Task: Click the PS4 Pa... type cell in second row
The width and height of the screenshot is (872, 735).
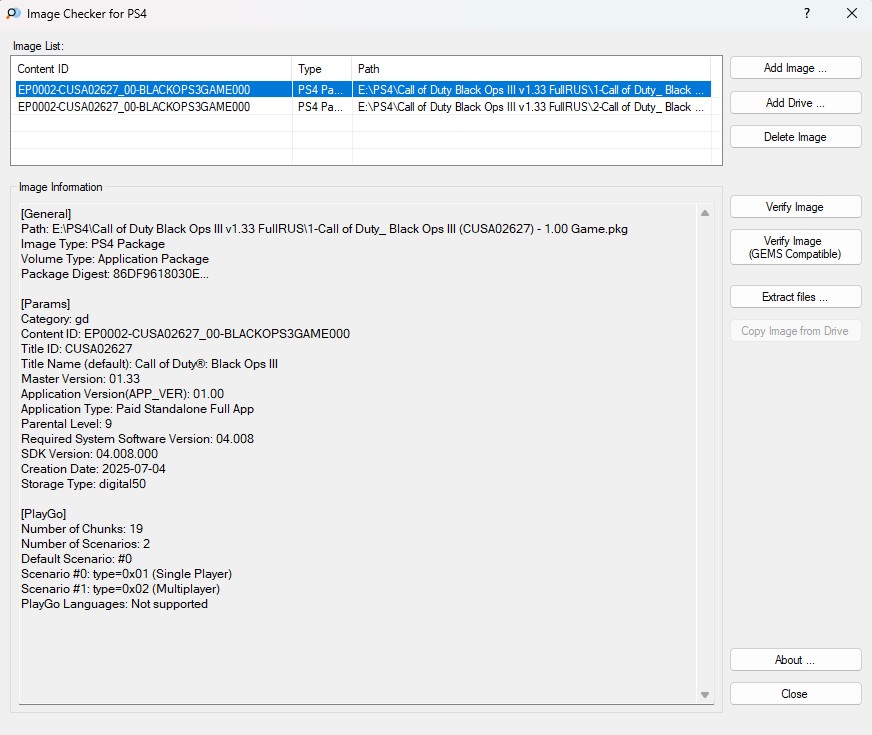Action: point(320,107)
